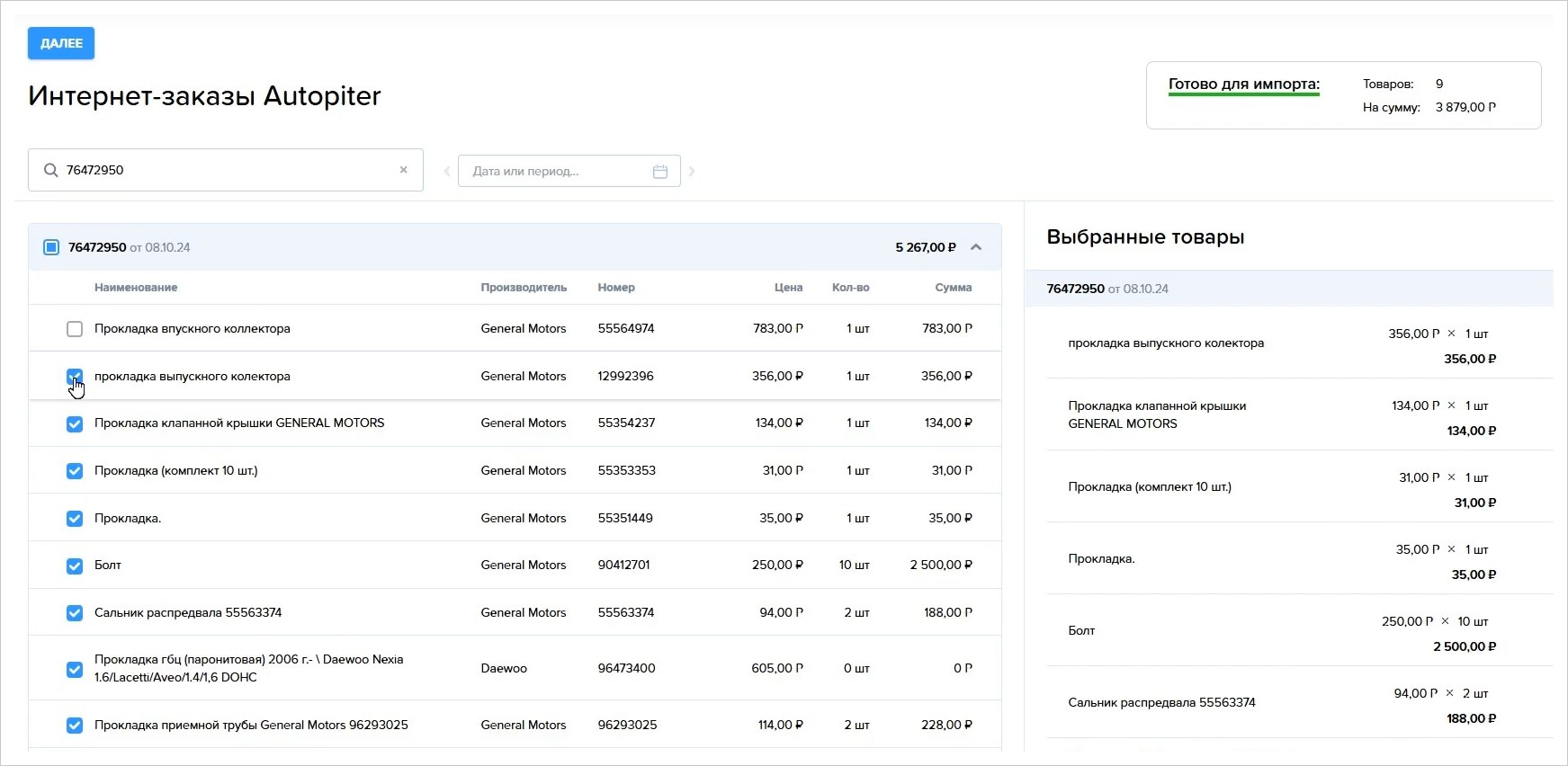The width and height of the screenshot is (1568, 766).
Task: Check Прокладка впускного коллектора item
Action: click(x=75, y=329)
